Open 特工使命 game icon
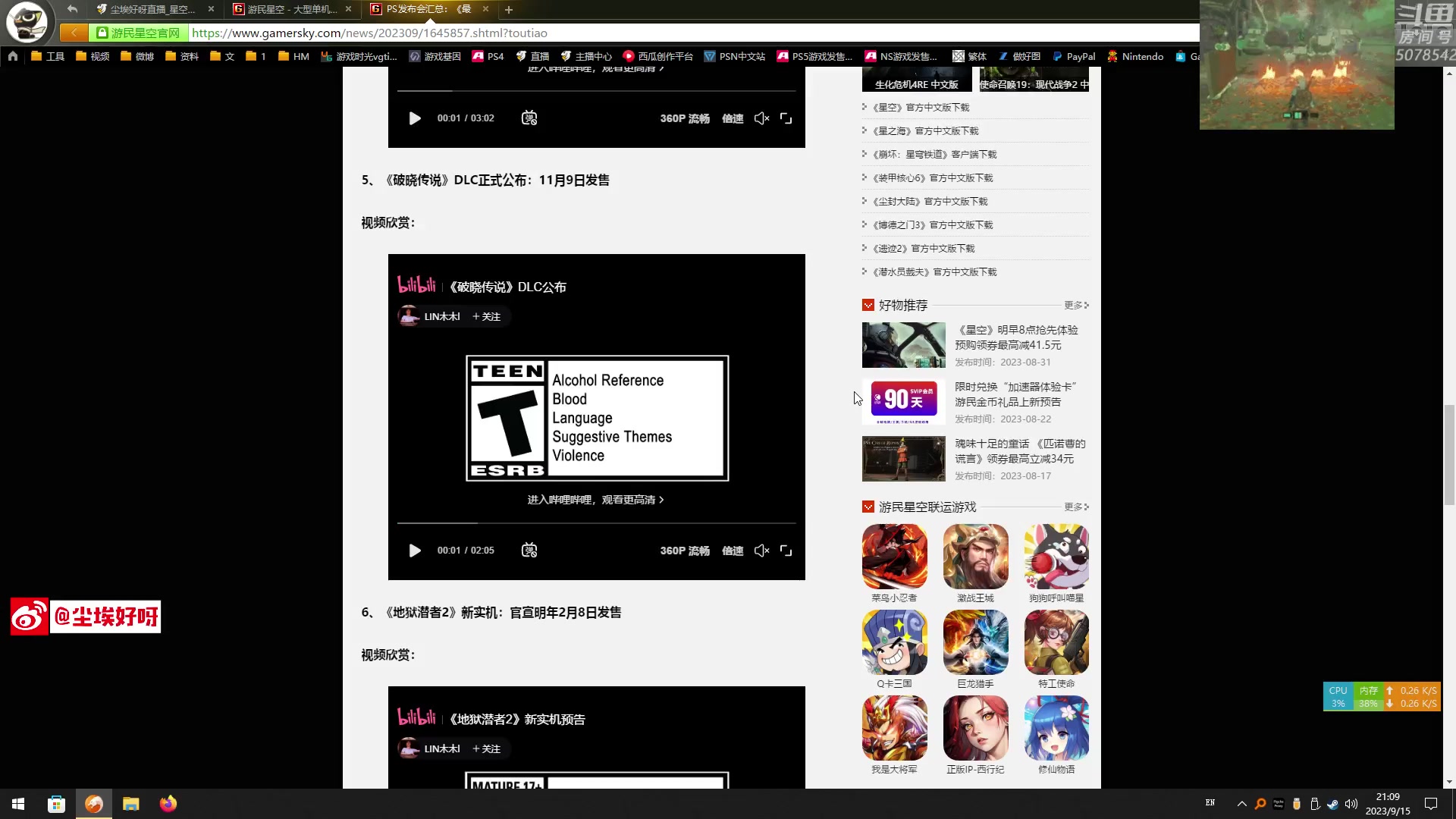The width and height of the screenshot is (1456, 819). pyautogui.click(x=1056, y=642)
